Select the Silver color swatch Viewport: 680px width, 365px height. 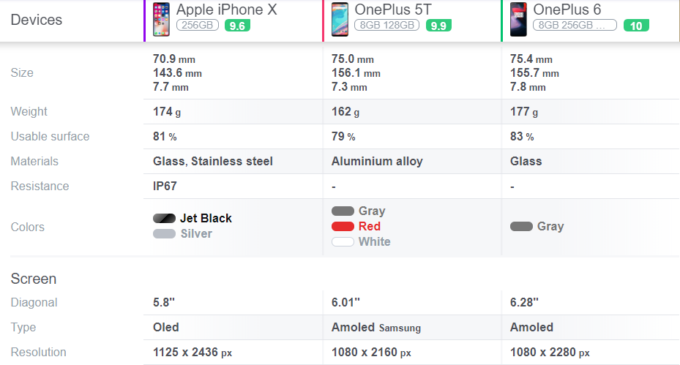point(164,234)
